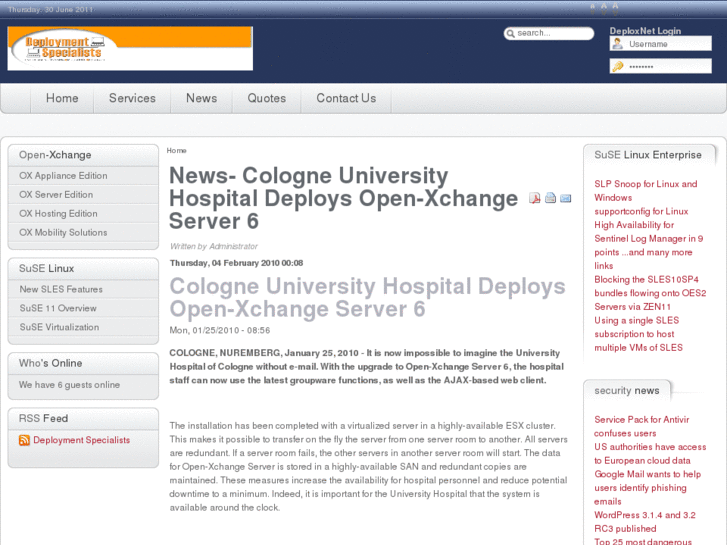The image size is (727, 545).
Task: Open High Availability for Sentinel Log Manager link
Action: pos(649,245)
